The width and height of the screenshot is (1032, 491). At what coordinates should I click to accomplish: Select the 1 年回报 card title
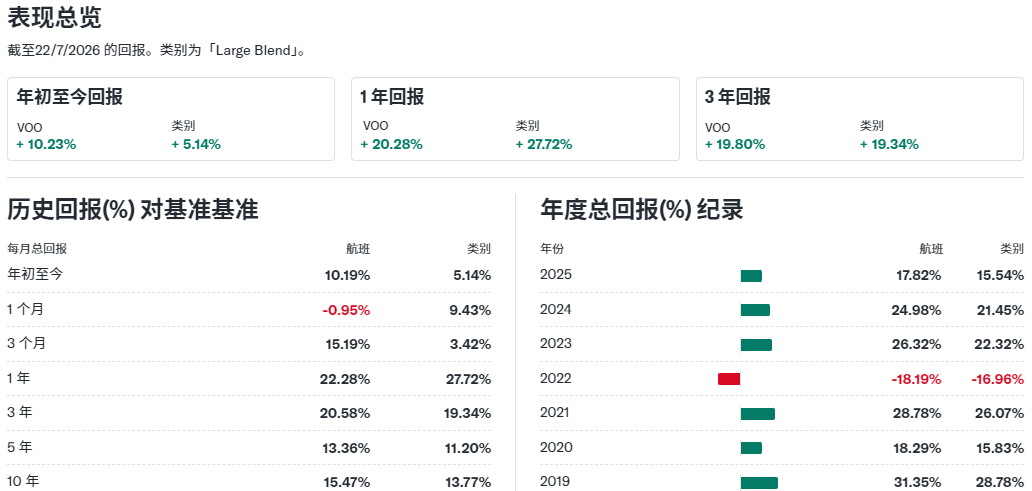[392, 97]
